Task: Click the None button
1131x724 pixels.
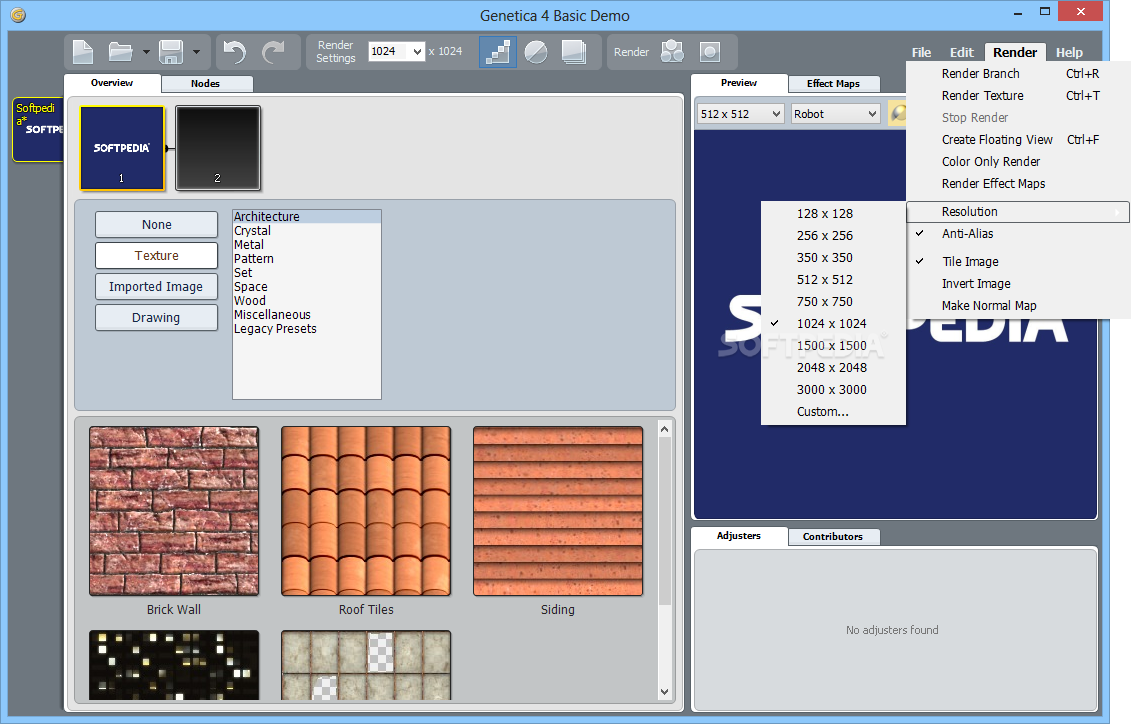Action: pyautogui.click(x=157, y=224)
